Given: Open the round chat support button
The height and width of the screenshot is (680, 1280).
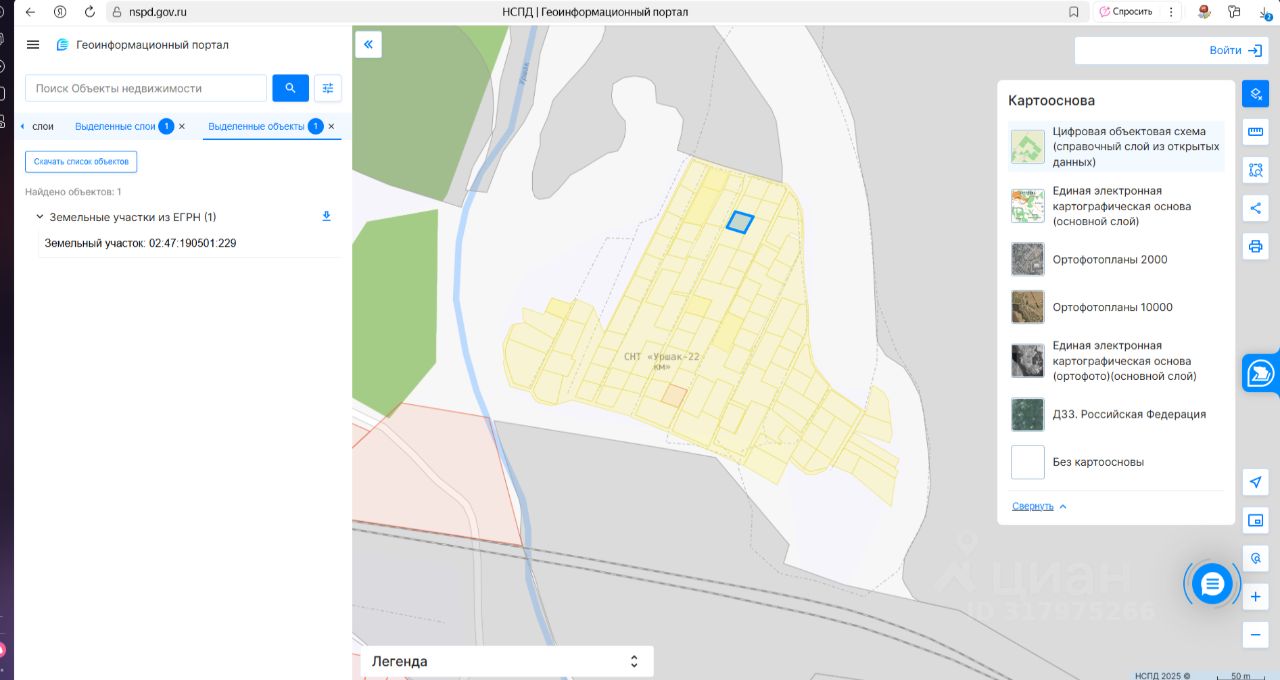Looking at the screenshot, I should (x=1213, y=583).
